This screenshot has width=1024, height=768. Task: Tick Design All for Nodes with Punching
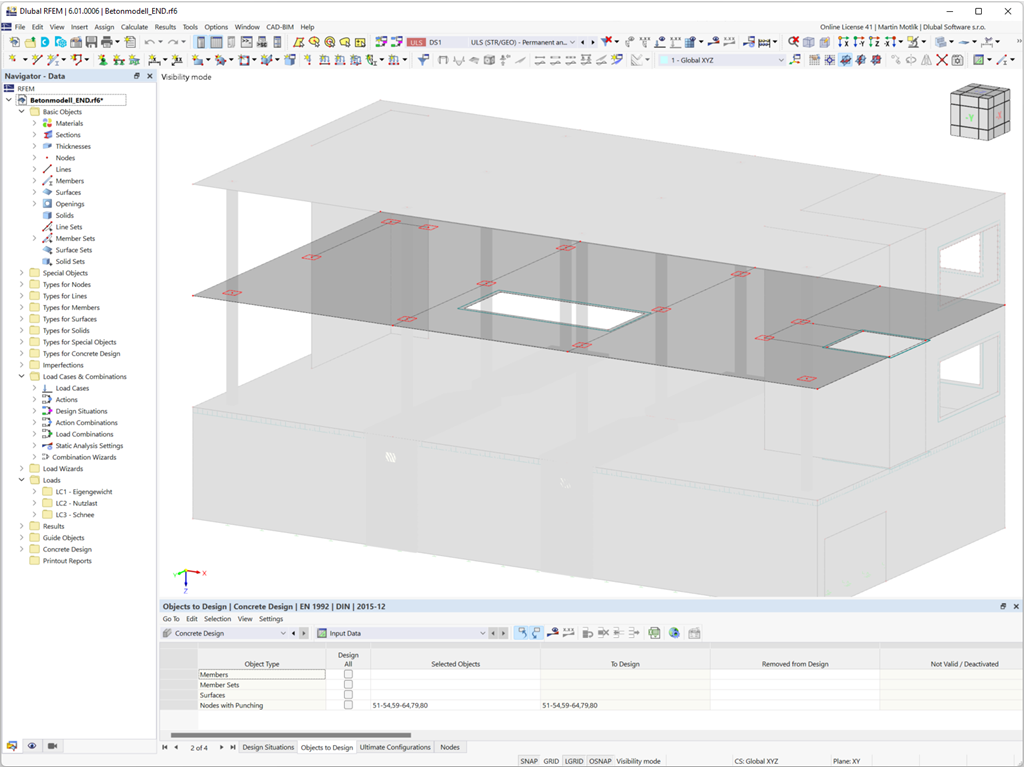pyautogui.click(x=348, y=705)
